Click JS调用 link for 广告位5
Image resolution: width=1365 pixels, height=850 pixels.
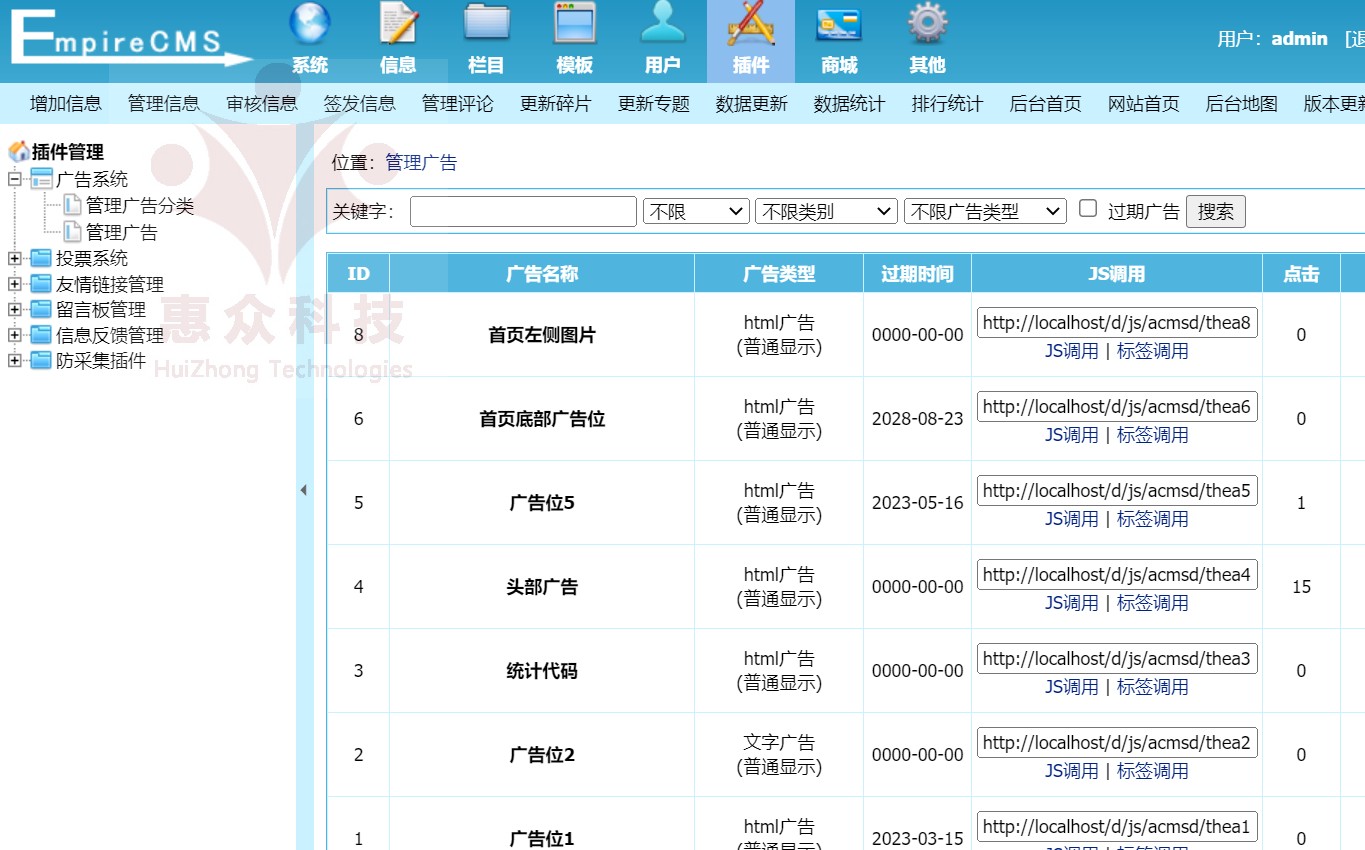(x=1072, y=519)
